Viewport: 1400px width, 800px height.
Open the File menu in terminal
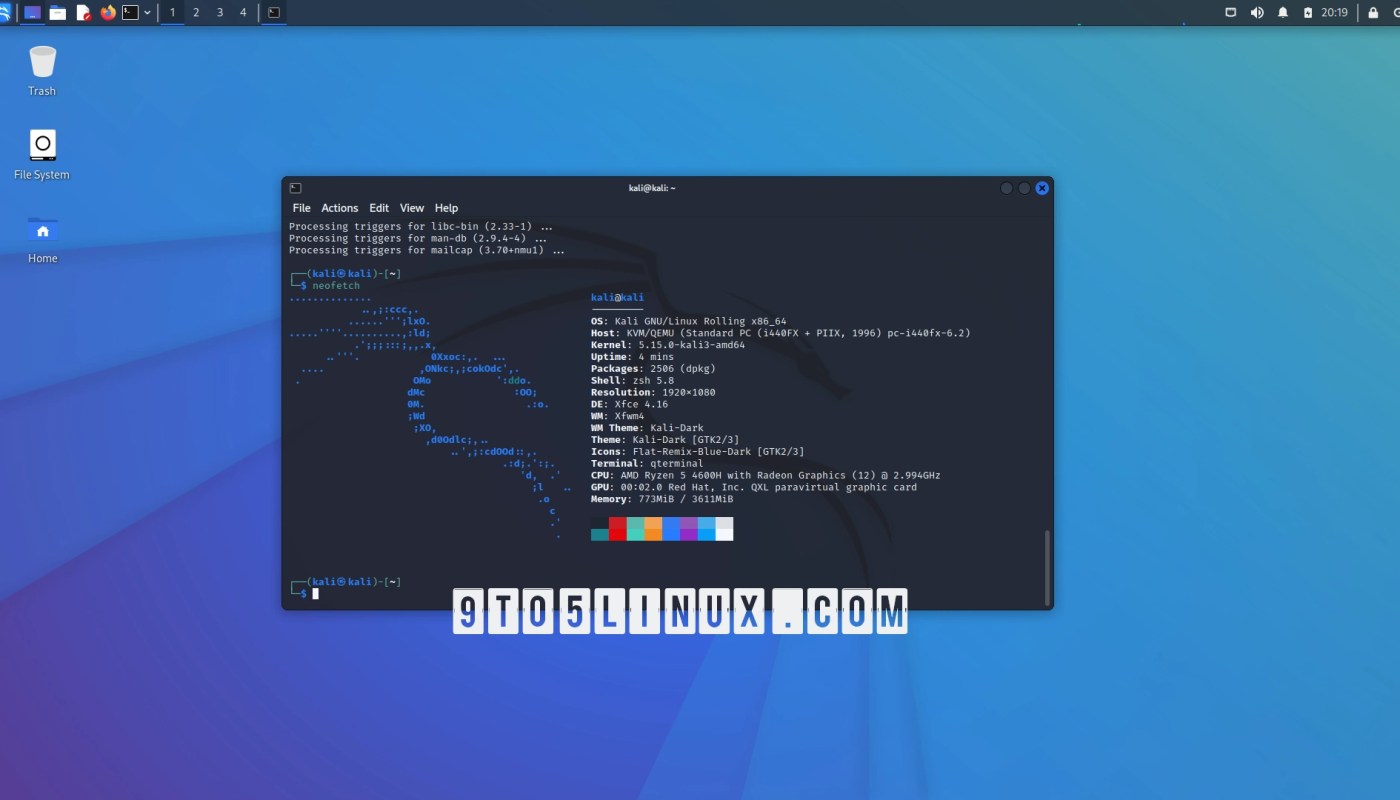[x=302, y=208]
